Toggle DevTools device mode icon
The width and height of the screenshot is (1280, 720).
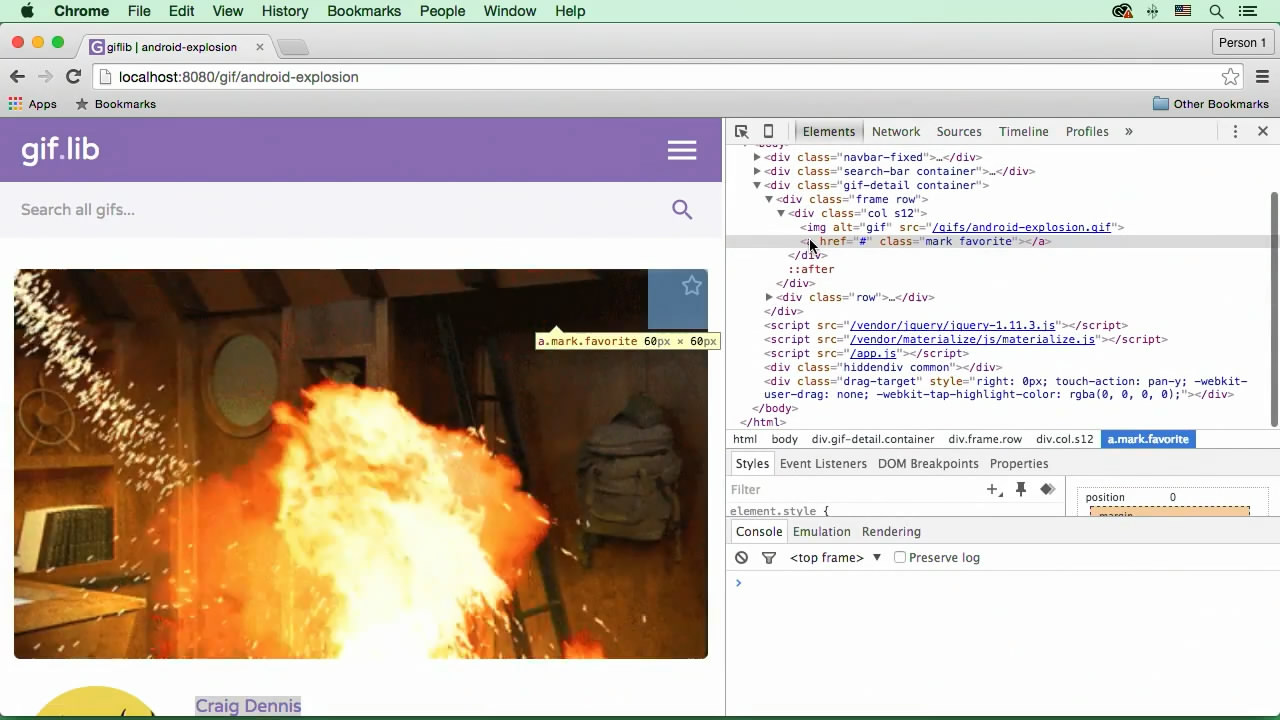click(x=768, y=131)
